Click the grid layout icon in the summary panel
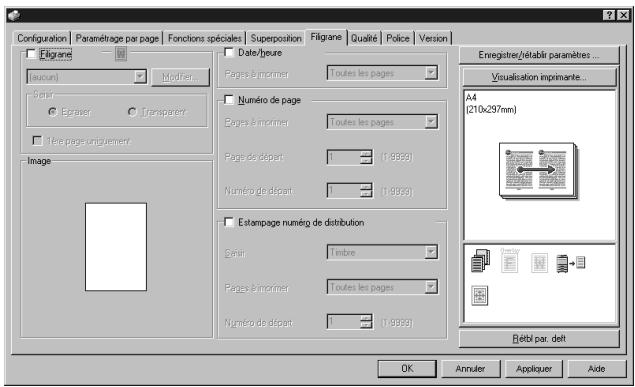Viewport: 635px width, 387px height. click(x=480, y=295)
